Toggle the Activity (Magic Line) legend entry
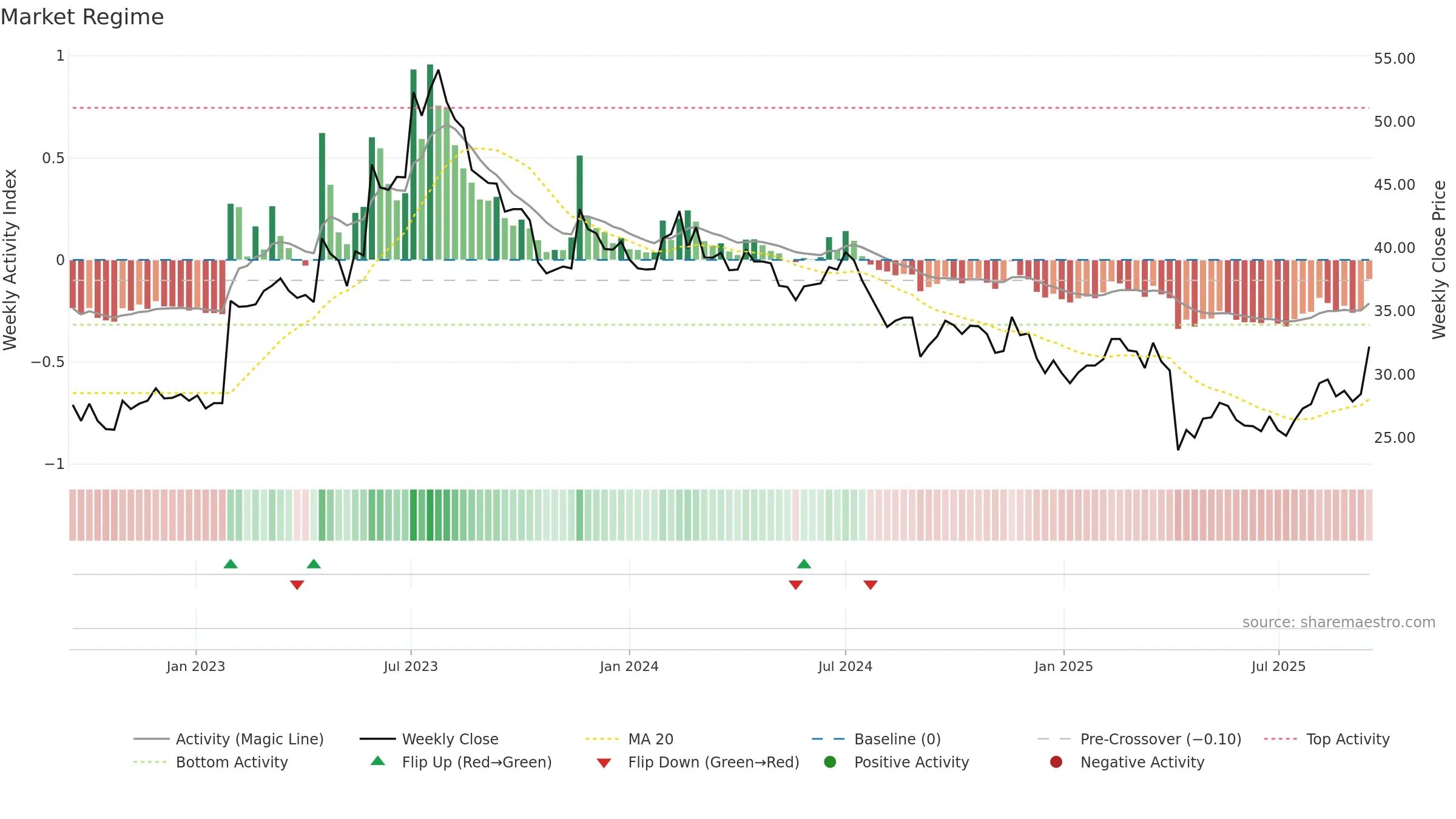Screen dimensions: 1456x819 pyautogui.click(x=229, y=739)
